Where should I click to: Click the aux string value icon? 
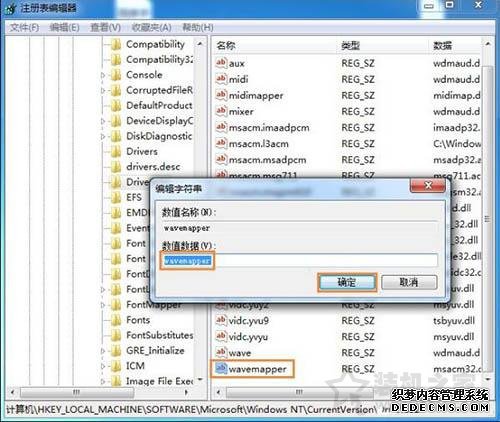tap(221, 63)
